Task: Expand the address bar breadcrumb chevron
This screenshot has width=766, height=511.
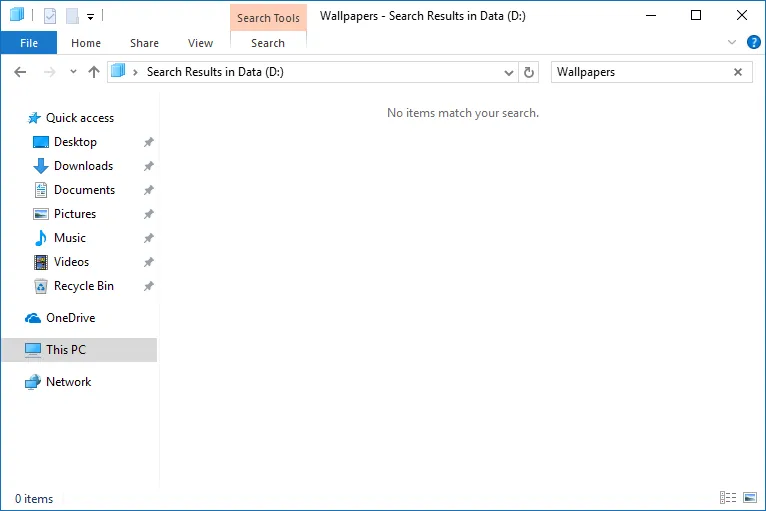Action: tap(135, 72)
